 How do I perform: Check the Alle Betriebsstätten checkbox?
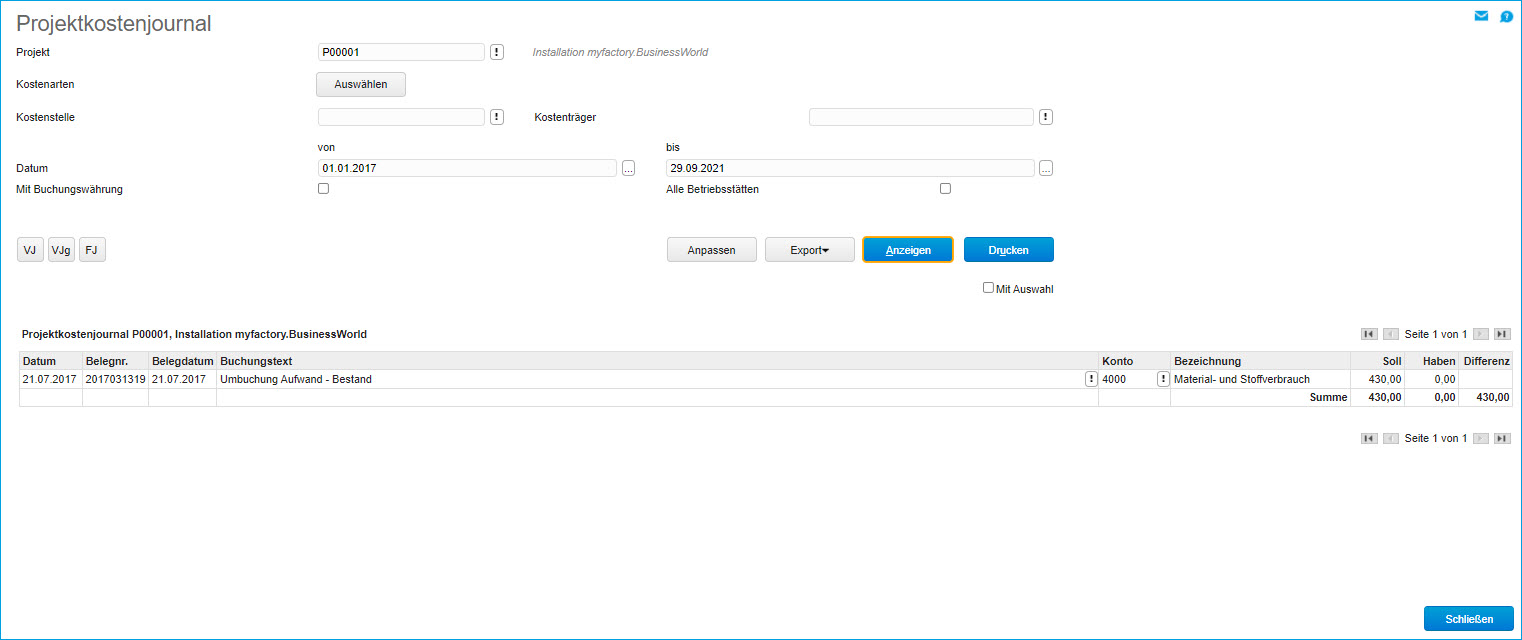(945, 189)
